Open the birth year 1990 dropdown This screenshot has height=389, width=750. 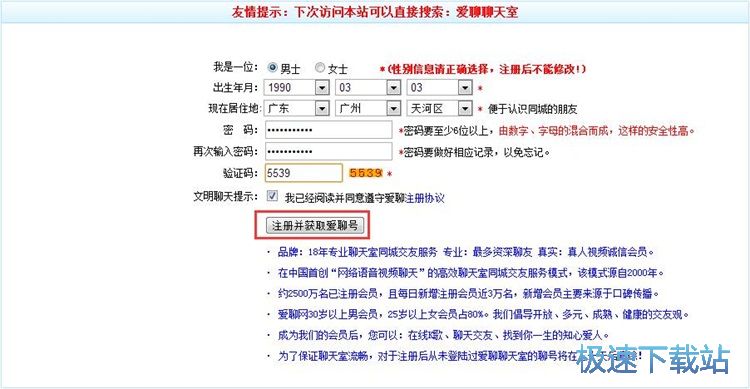coord(297,88)
